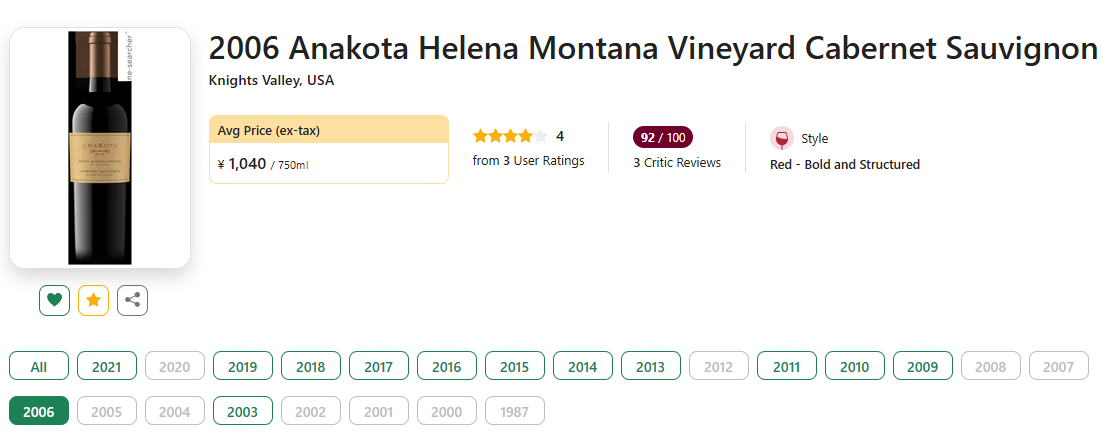This screenshot has height=434, width=1103.
Task: Click the Avg Price box showing ¥1,040
Action: coord(329,149)
